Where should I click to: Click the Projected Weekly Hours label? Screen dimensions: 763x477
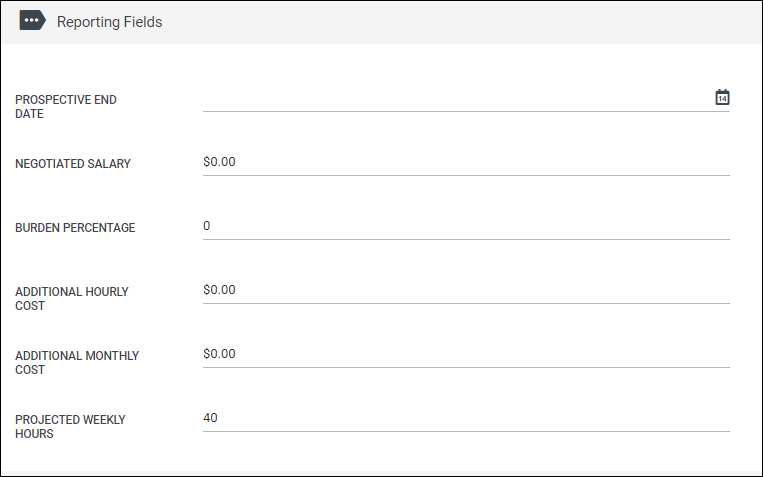[x=70, y=427]
